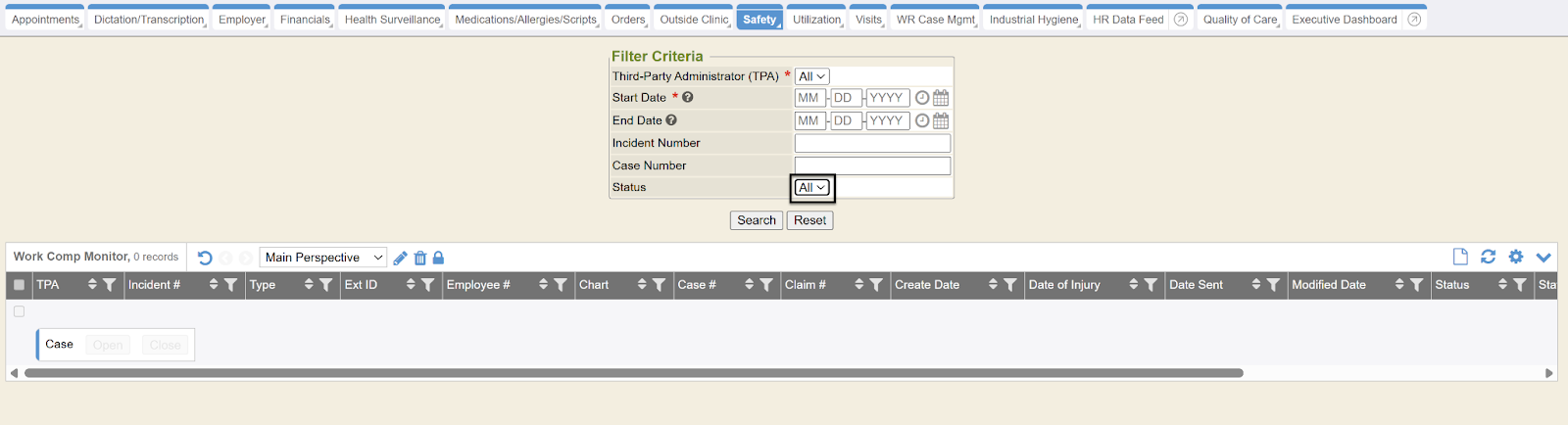Click the Start Date help question mark
Viewport: 1568px width, 425px height.
[x=688, y=97]
